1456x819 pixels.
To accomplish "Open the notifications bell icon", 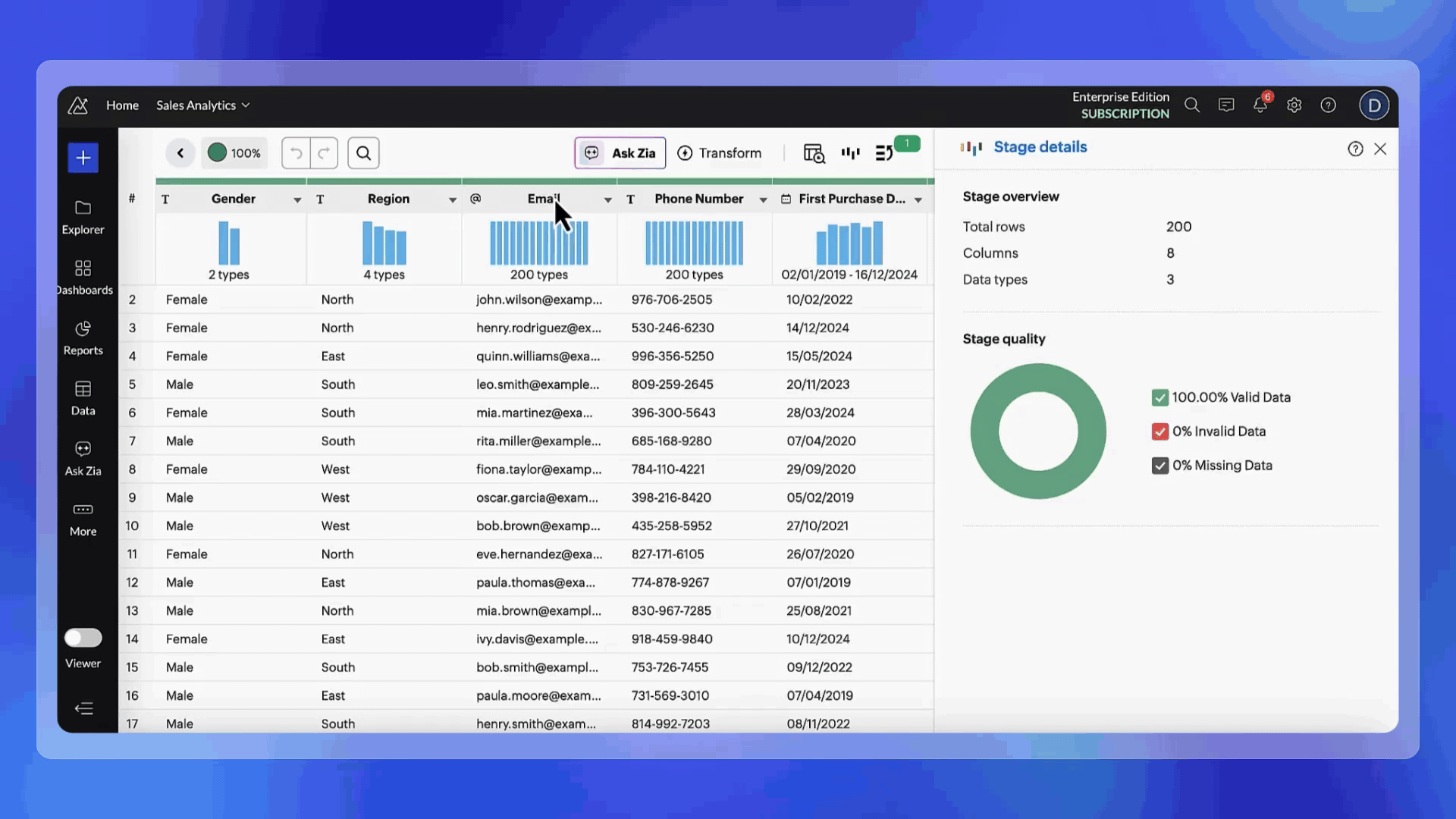I will [1260, 105].
